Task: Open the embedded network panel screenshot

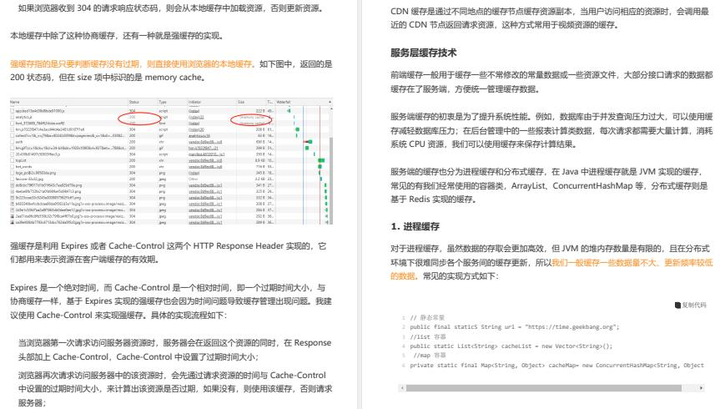Action: tap(171, 161)
